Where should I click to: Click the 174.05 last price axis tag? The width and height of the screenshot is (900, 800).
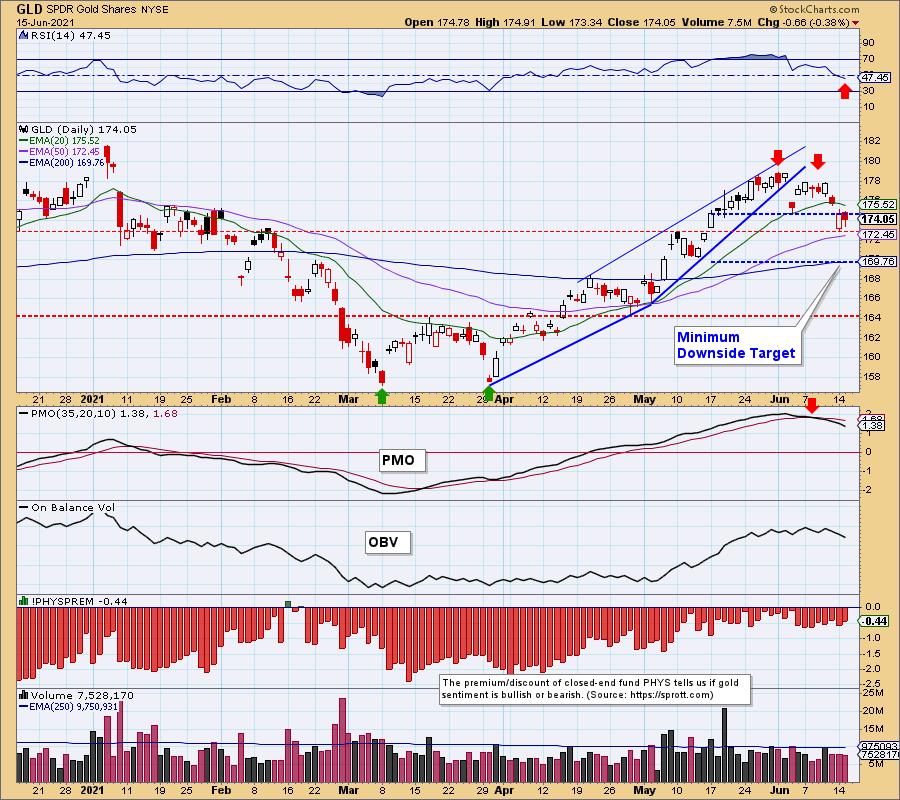[878, 219]
